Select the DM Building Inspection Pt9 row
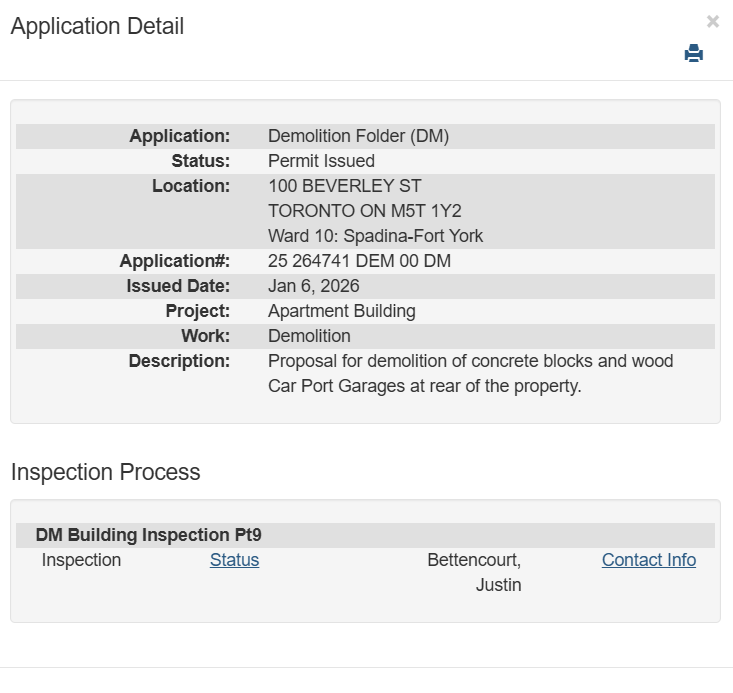 [149, 535]
